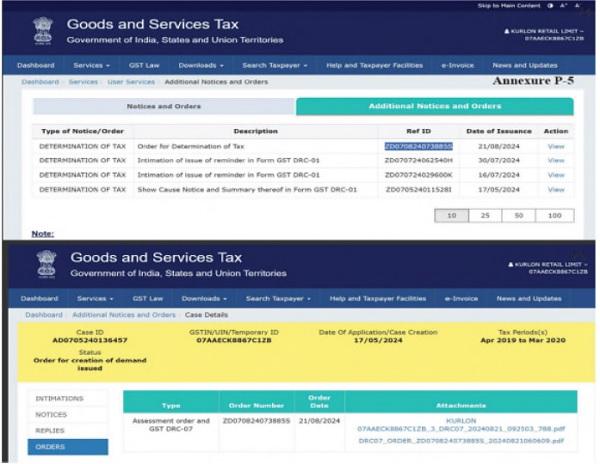
Task: Set page size to 10 rows
Action: (x=452, y=215)
